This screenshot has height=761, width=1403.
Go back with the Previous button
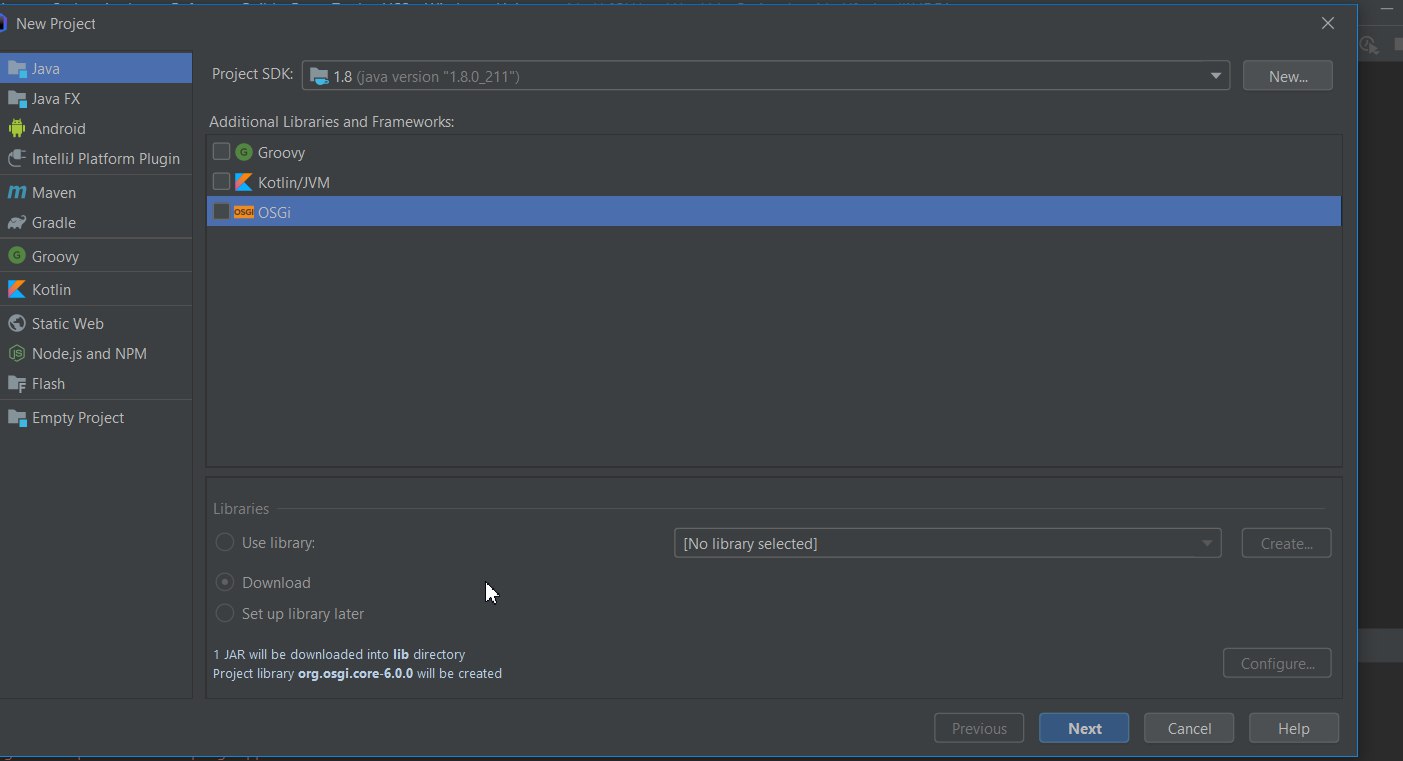(979, 728)
